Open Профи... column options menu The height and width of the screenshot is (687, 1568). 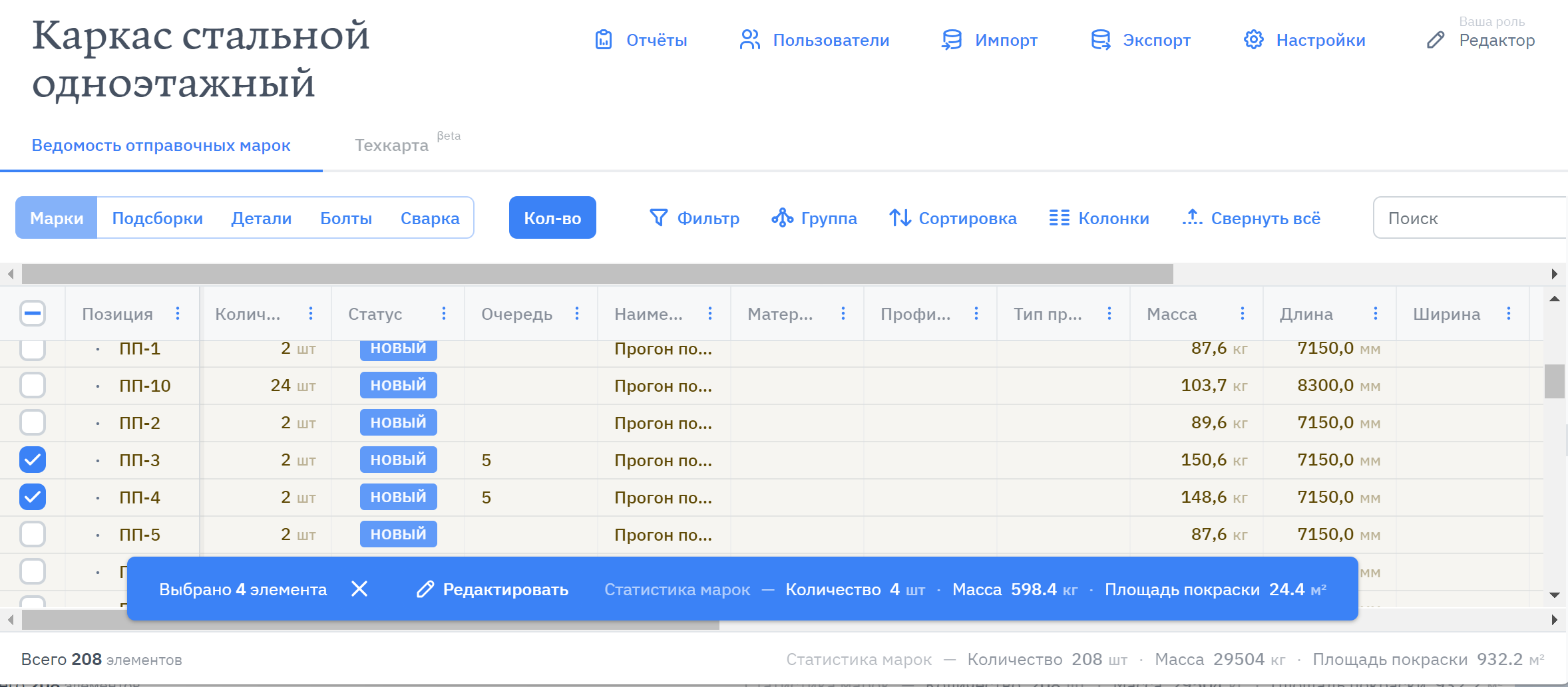[976, 313]
